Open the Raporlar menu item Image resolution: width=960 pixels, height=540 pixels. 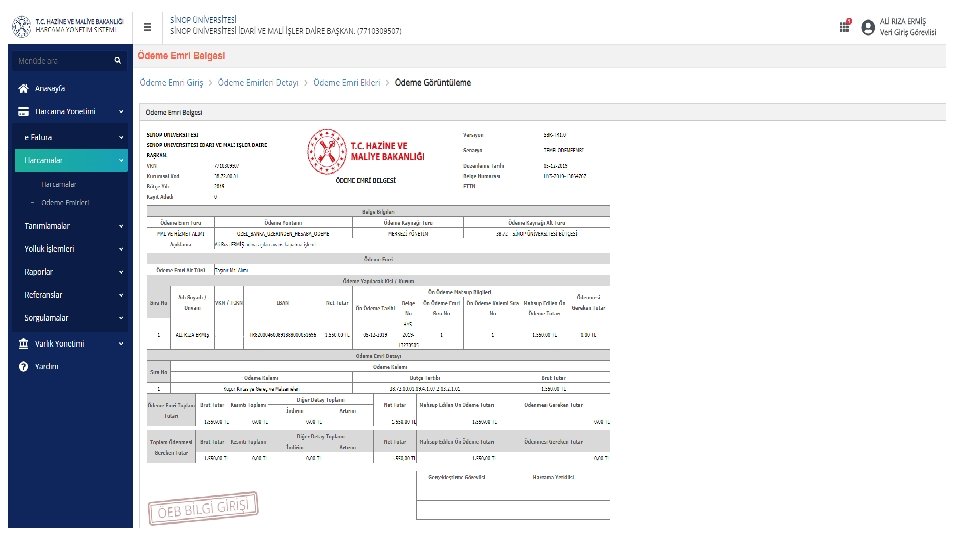point(39,272)
